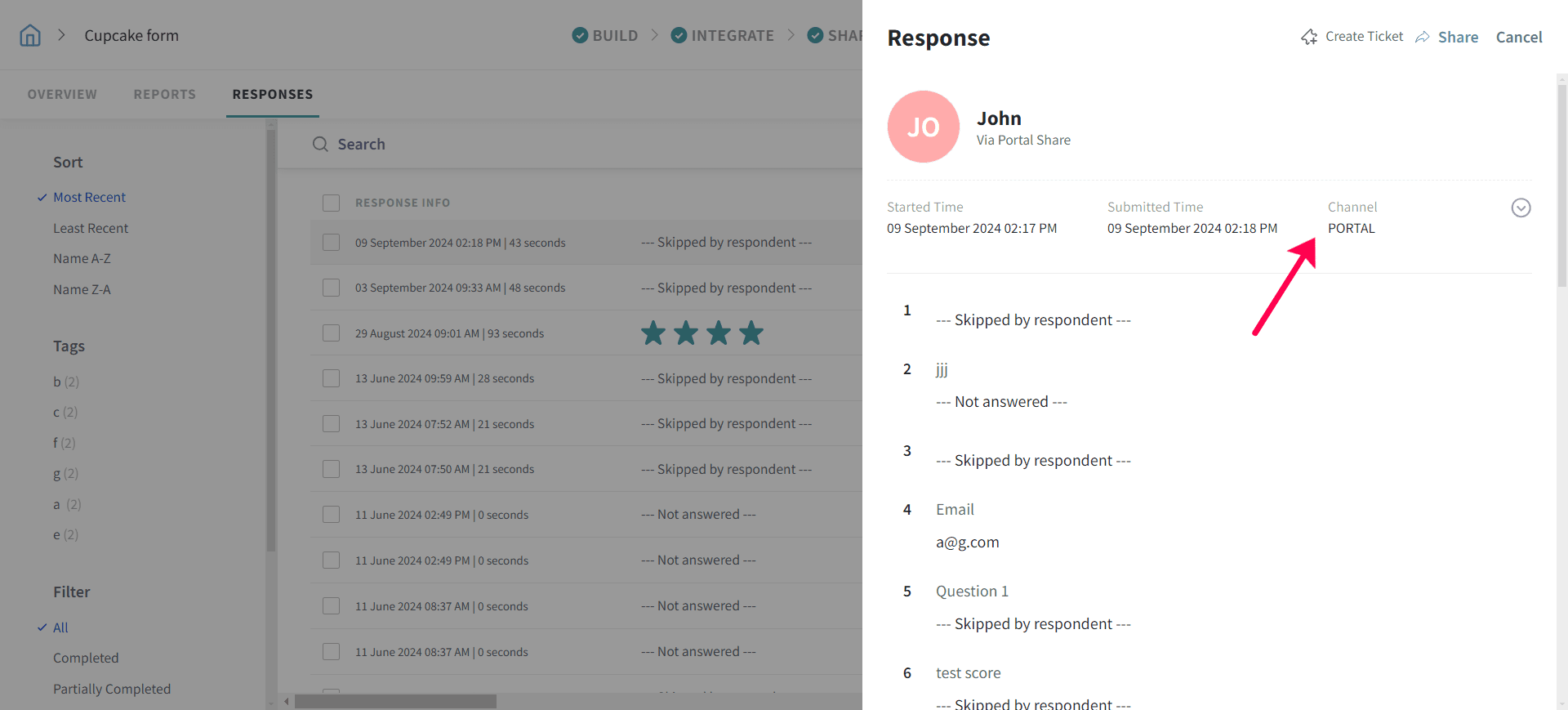
Task: Click the star rating in 29 August response
Action: click(702, 333)
